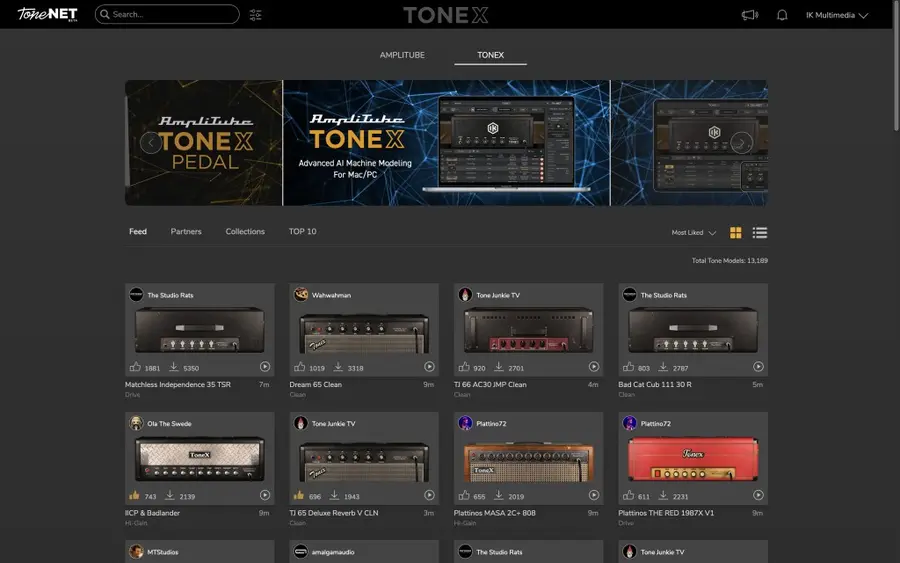The width and height of the screenshot is (900, 563).
Task: Download Bad Cat Cub 111 30 R
Action: [x=663, y=367]
